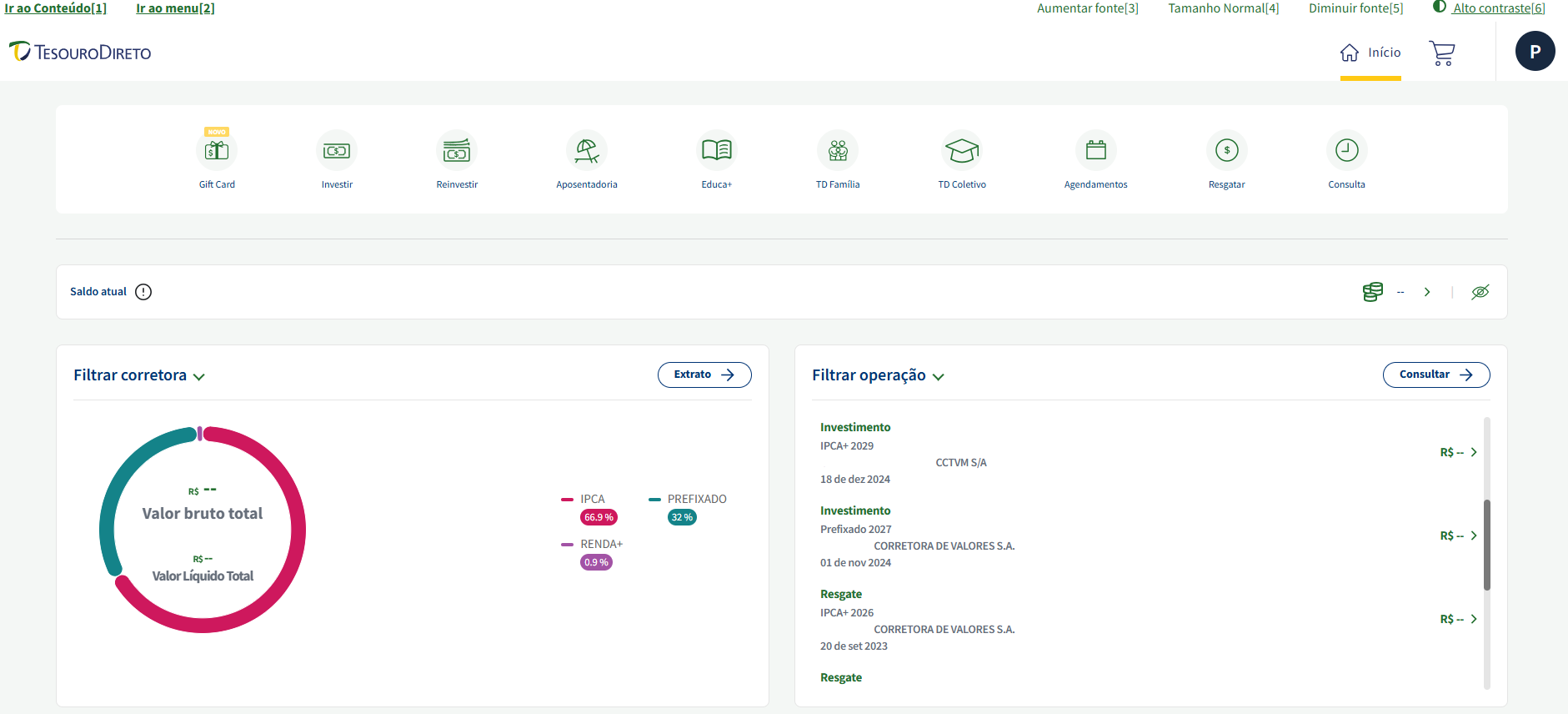Open IPCA+ 2026 resgate chevron
The width and height of the screenshot is (1568, 714).
(1474, 619)
